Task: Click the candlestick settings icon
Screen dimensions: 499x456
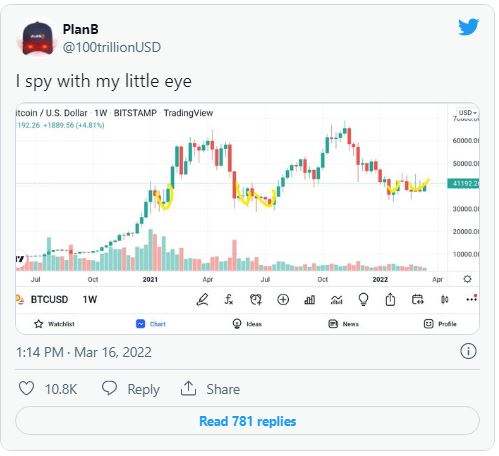Action: (444, 300)
